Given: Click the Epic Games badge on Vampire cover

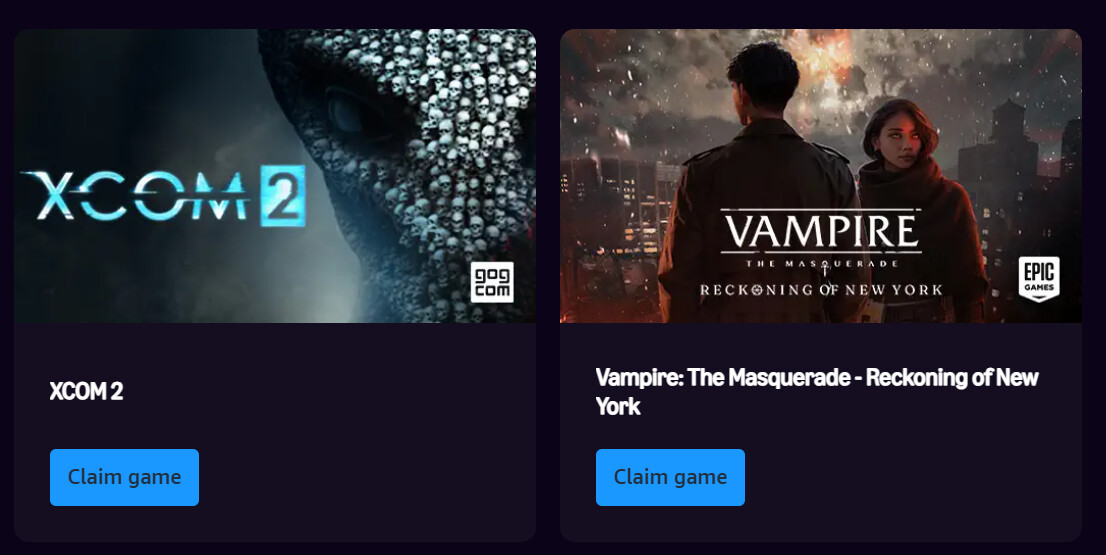Looking at the screenshot, I should (1039, 279).
